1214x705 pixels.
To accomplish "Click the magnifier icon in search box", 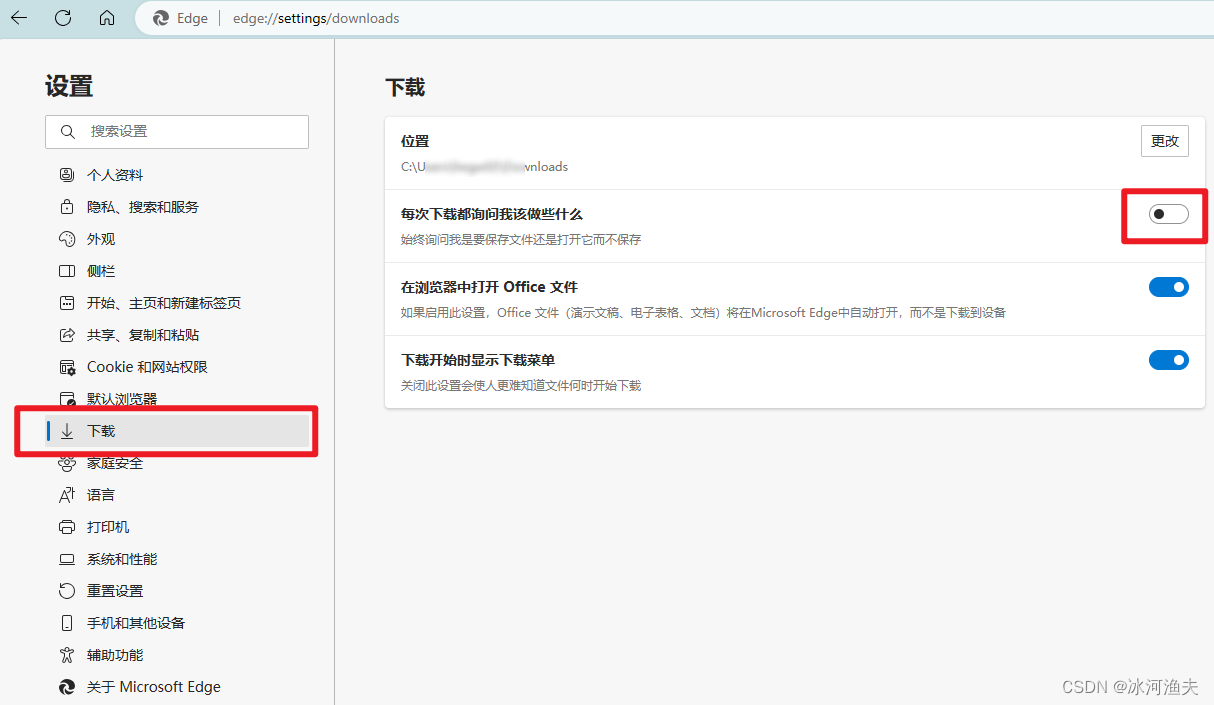I will (x=68, y=132).
